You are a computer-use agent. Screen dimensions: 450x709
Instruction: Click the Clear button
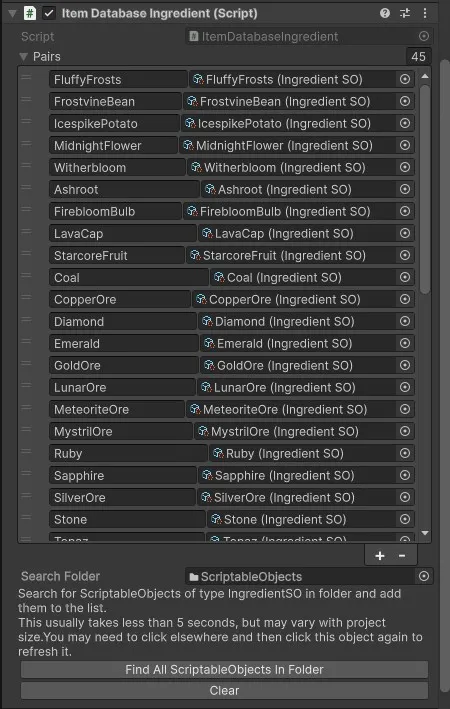224,690
